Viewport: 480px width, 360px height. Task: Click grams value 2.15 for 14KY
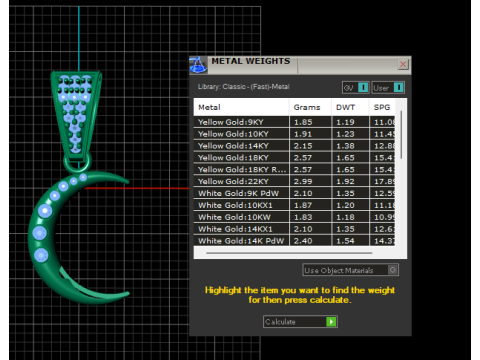[303, 146]
